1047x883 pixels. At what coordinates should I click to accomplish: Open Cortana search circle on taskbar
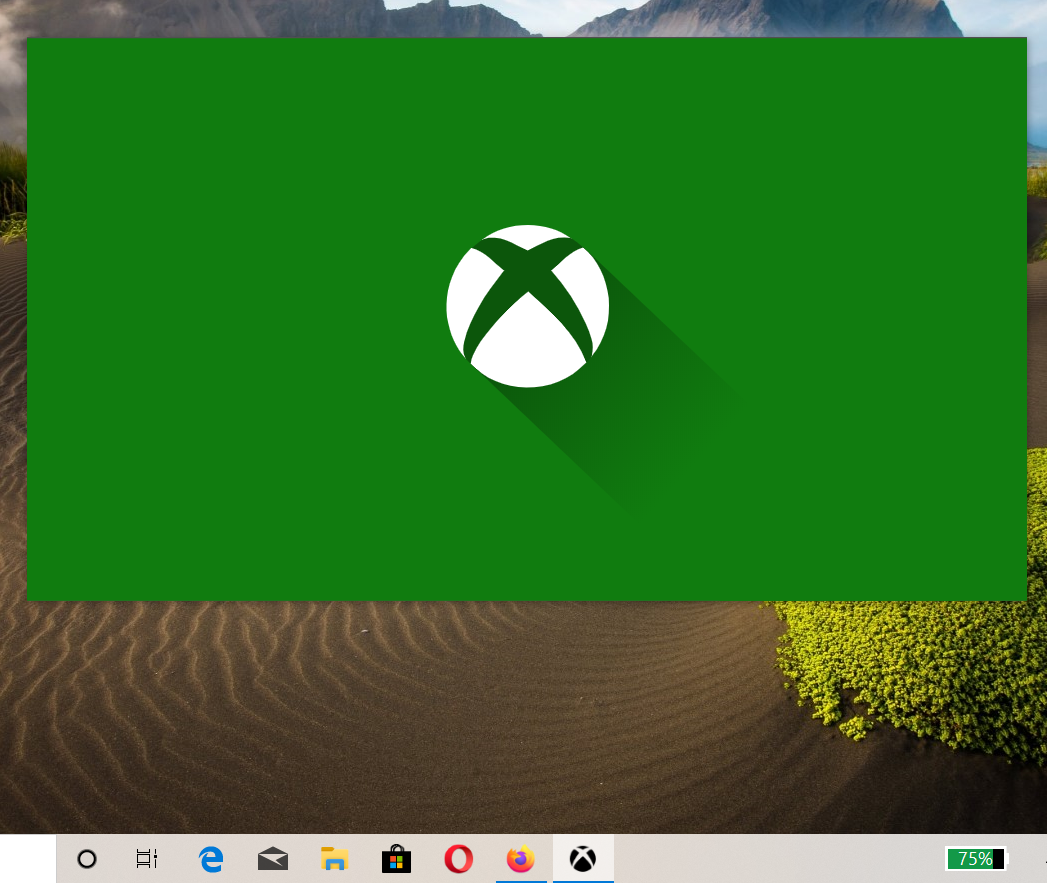point(87,859)
